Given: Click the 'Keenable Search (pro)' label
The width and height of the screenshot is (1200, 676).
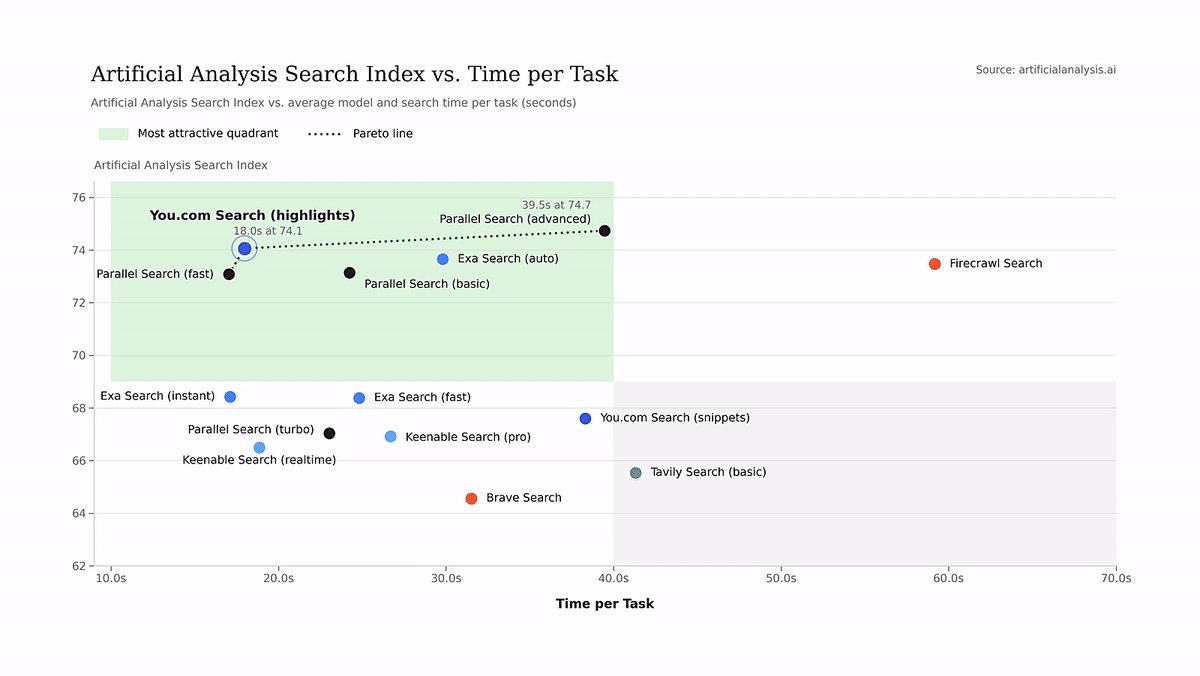Looking at the screenshot, I should pos(468,437).
